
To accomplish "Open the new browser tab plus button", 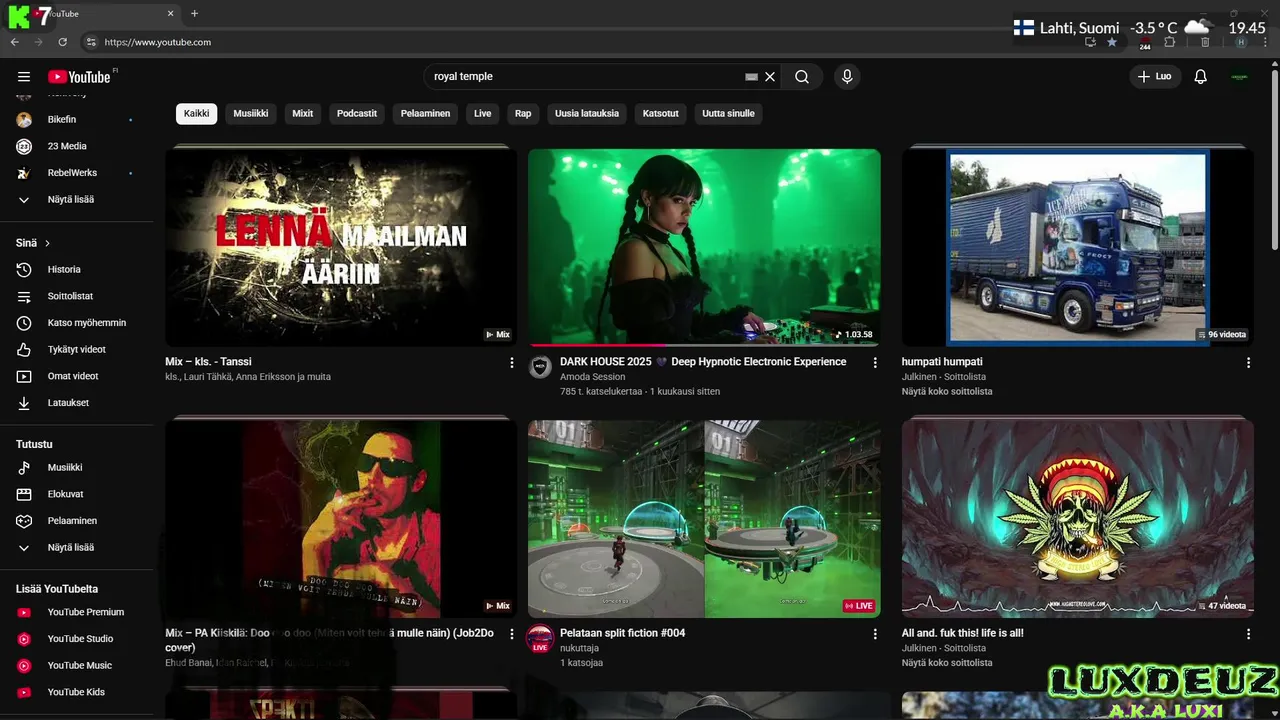I will tap(194, 14).
